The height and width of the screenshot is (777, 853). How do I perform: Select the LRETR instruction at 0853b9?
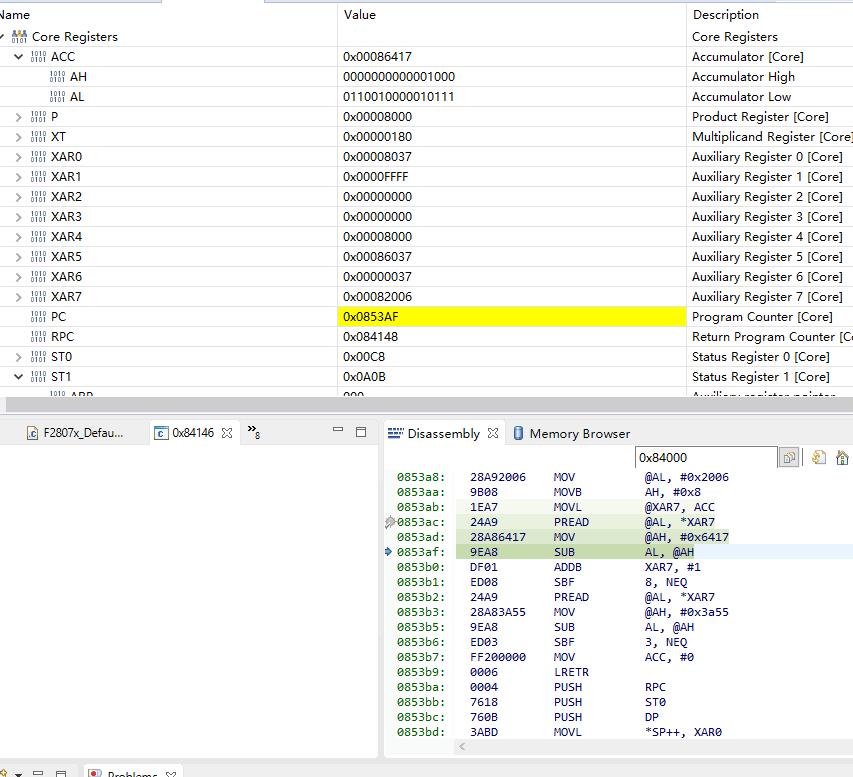[x=571, y=673]
